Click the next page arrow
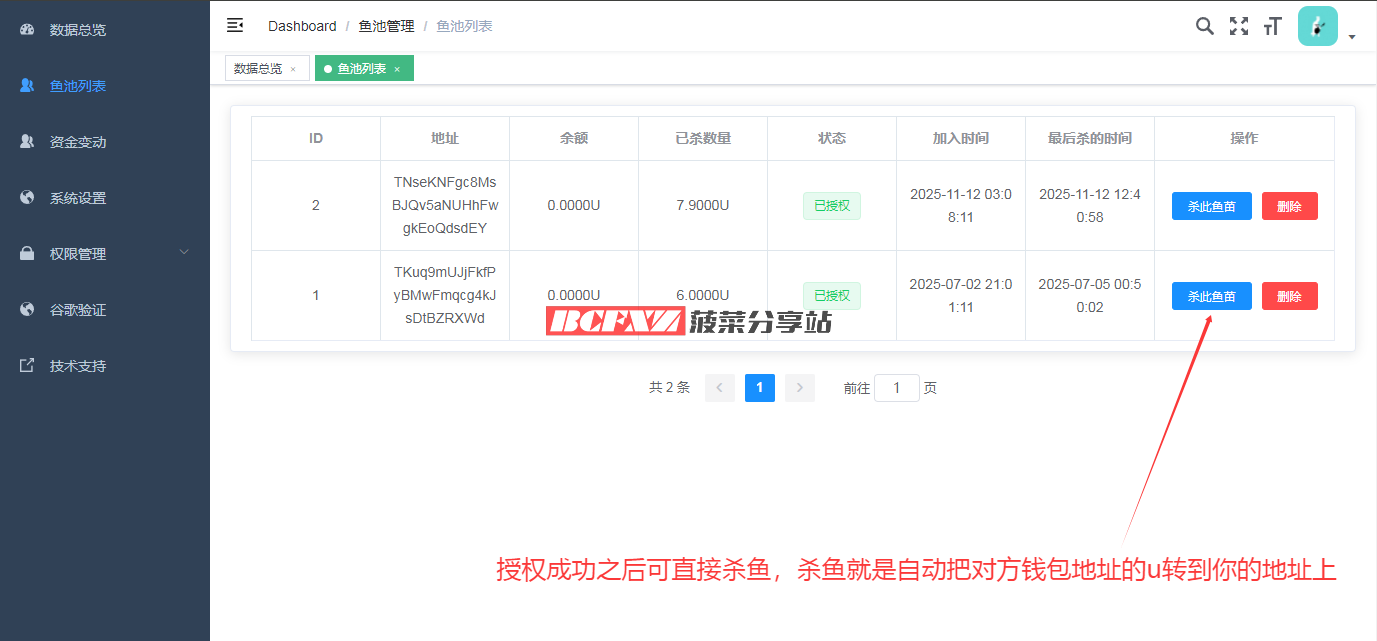Screen dimensions: 1377x641 click(x=800, y=388)
